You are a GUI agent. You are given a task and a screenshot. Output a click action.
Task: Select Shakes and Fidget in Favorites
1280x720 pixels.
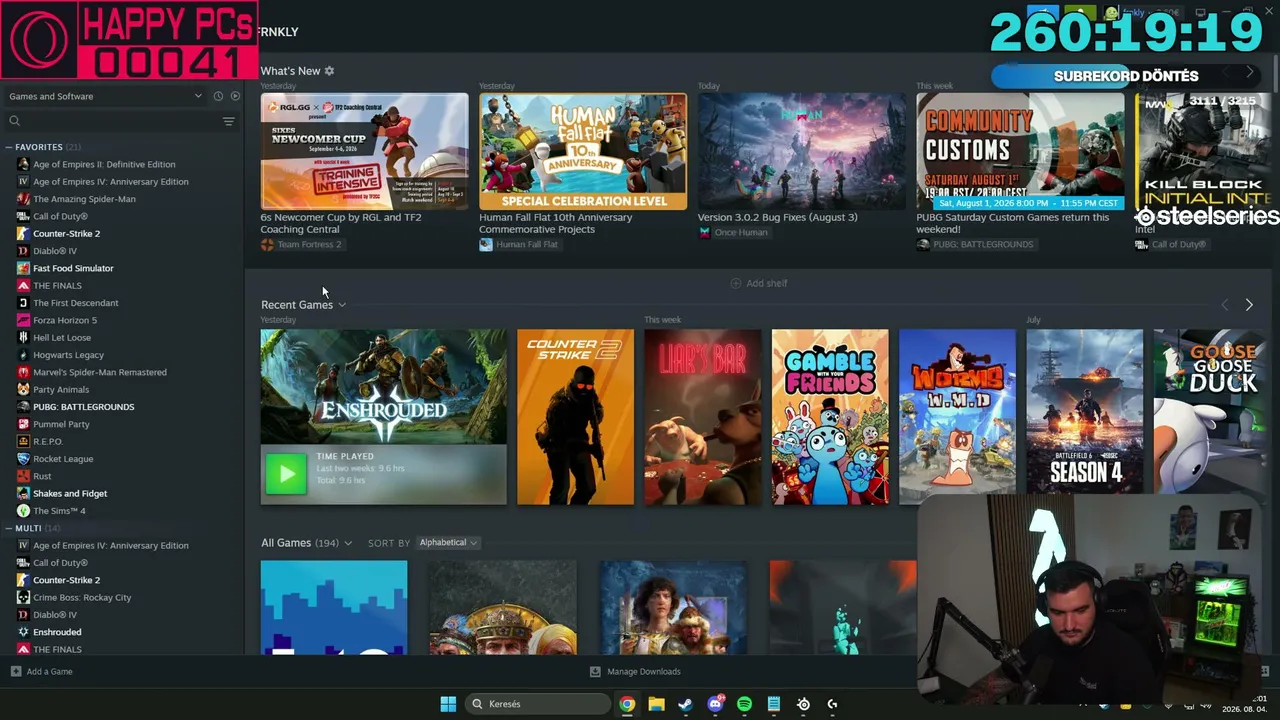(x=70, y=493)
